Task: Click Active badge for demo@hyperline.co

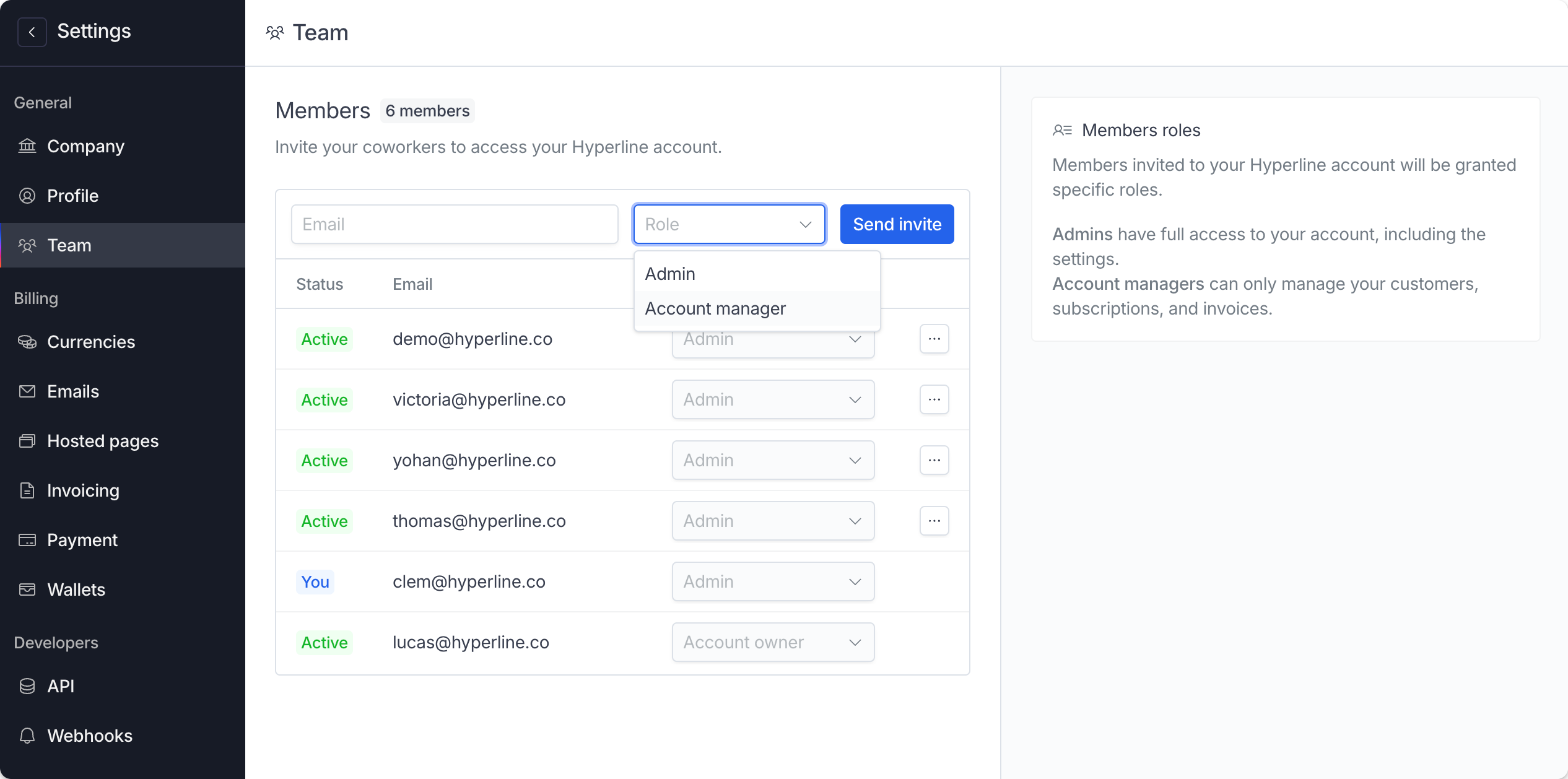Action: click(x=324, y=339)
